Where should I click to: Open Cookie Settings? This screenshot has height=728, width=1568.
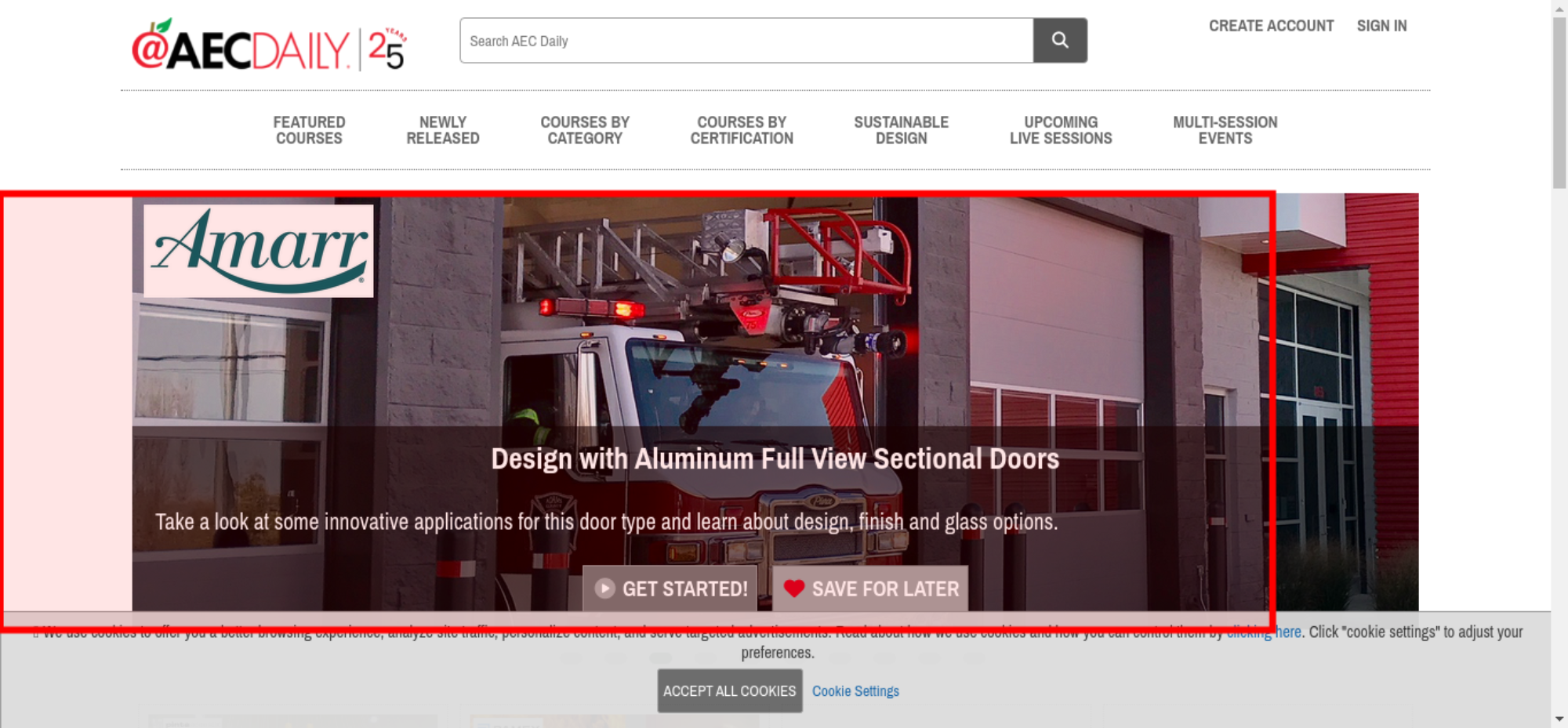[x=855, y=691]
